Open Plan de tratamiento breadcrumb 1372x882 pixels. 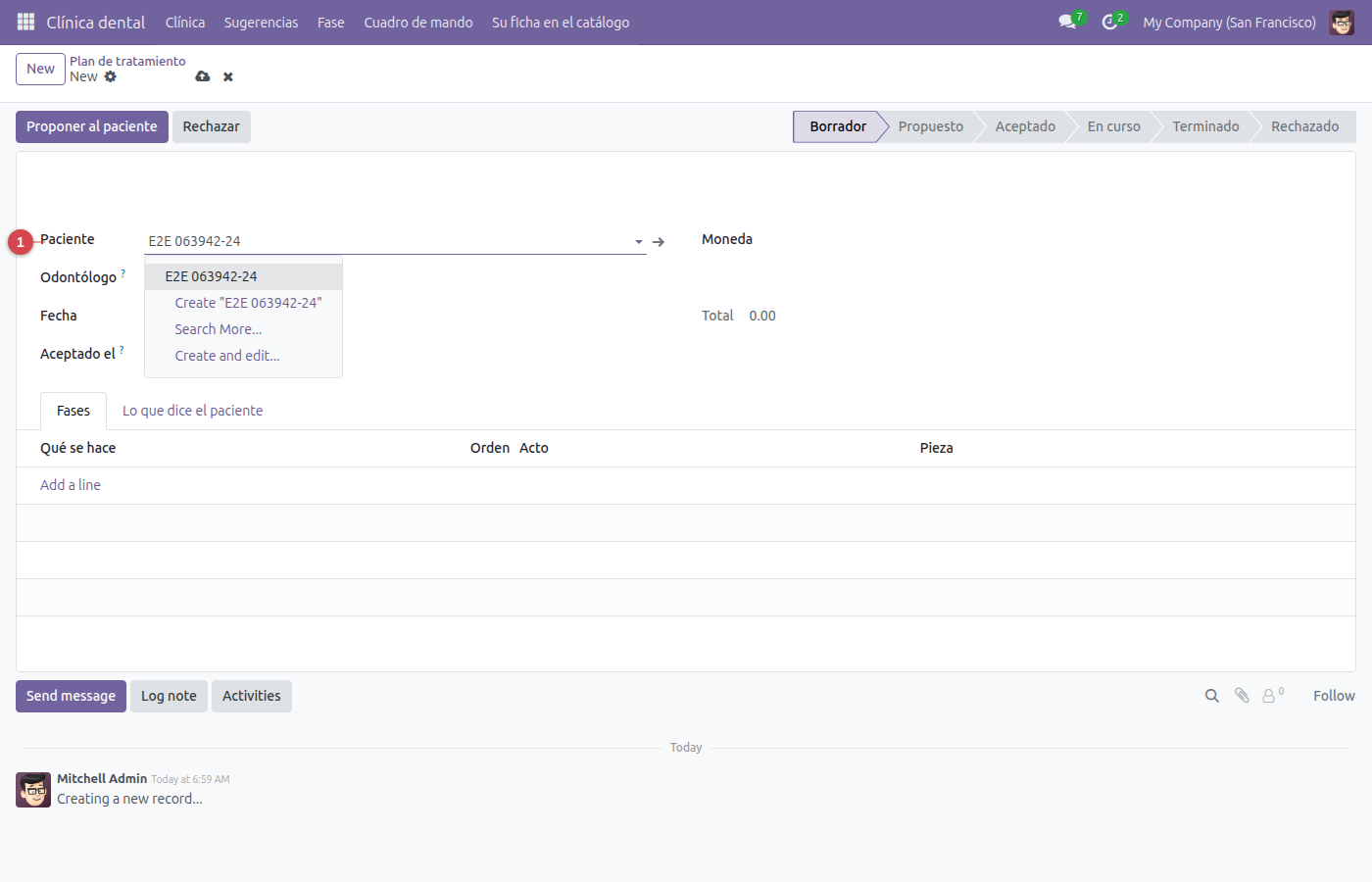(127, 61)
